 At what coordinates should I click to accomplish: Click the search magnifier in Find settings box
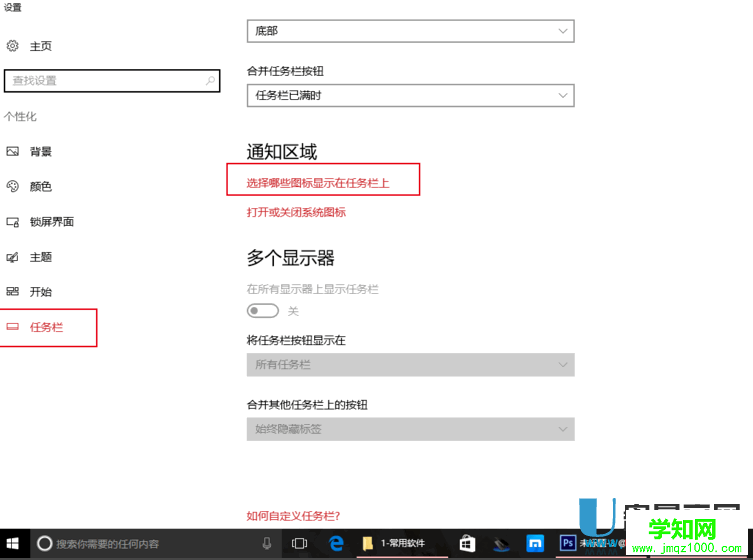210,81
